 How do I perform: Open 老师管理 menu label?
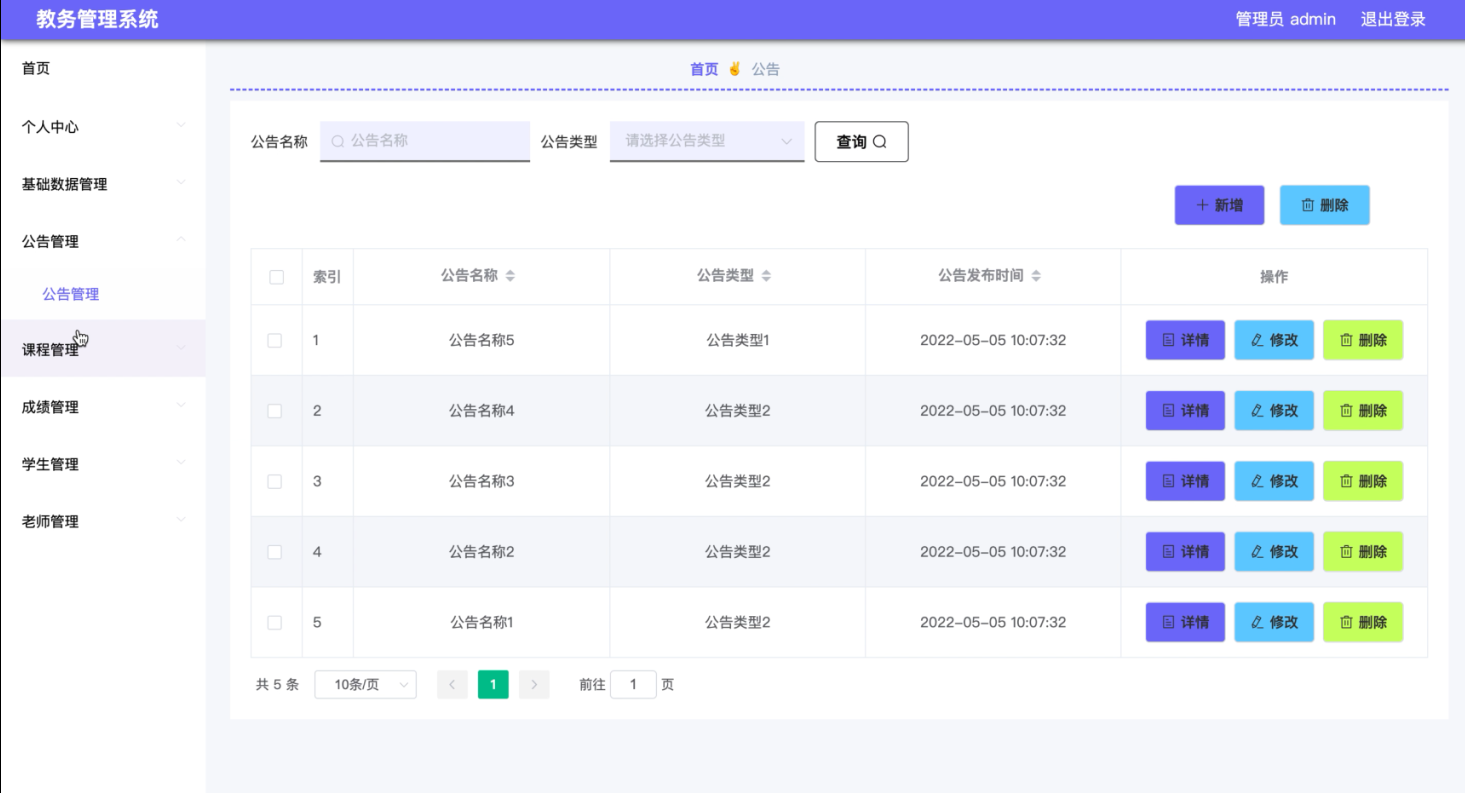[50, 521]
